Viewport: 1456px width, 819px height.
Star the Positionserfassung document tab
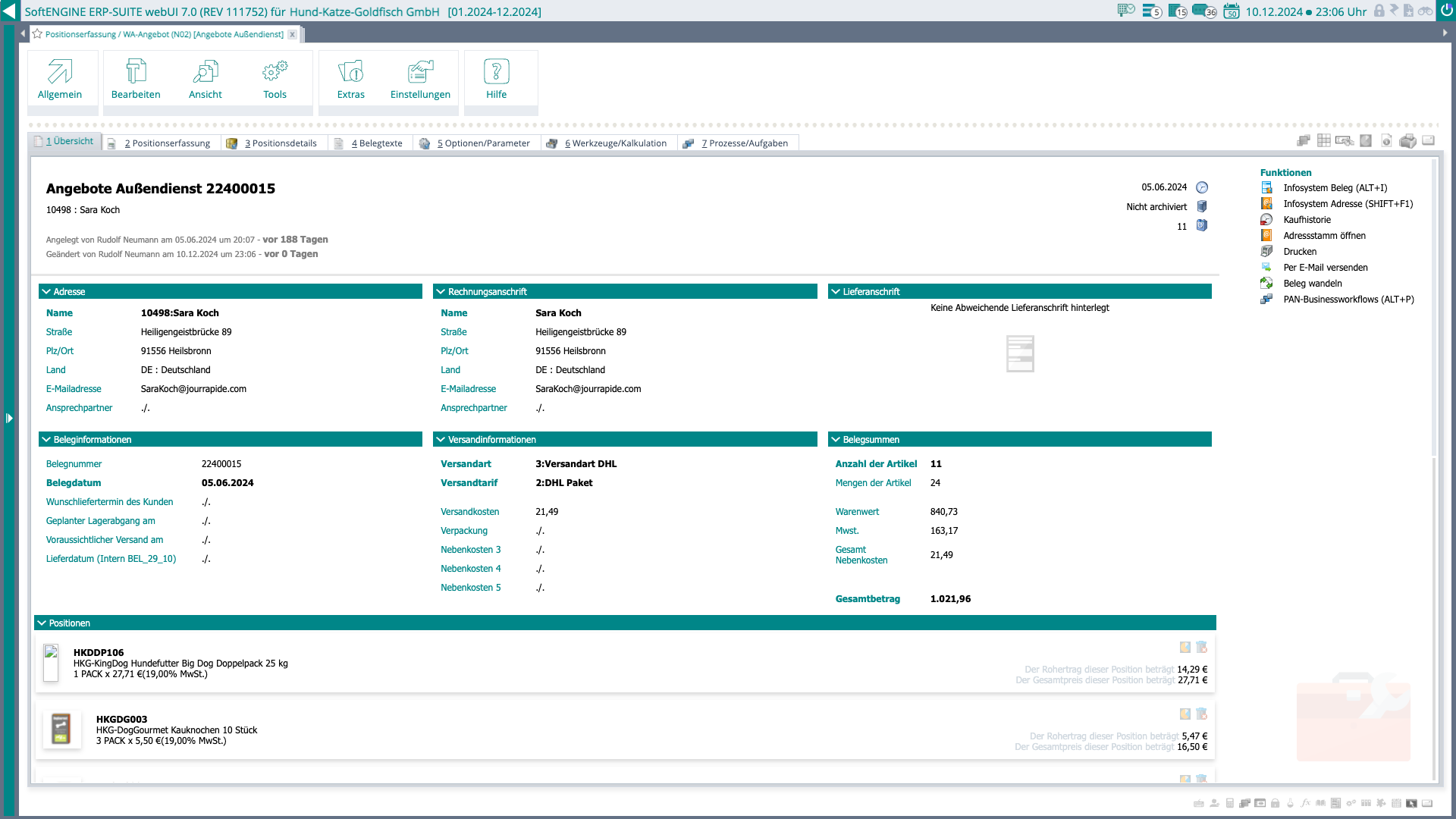coord(37,34)
